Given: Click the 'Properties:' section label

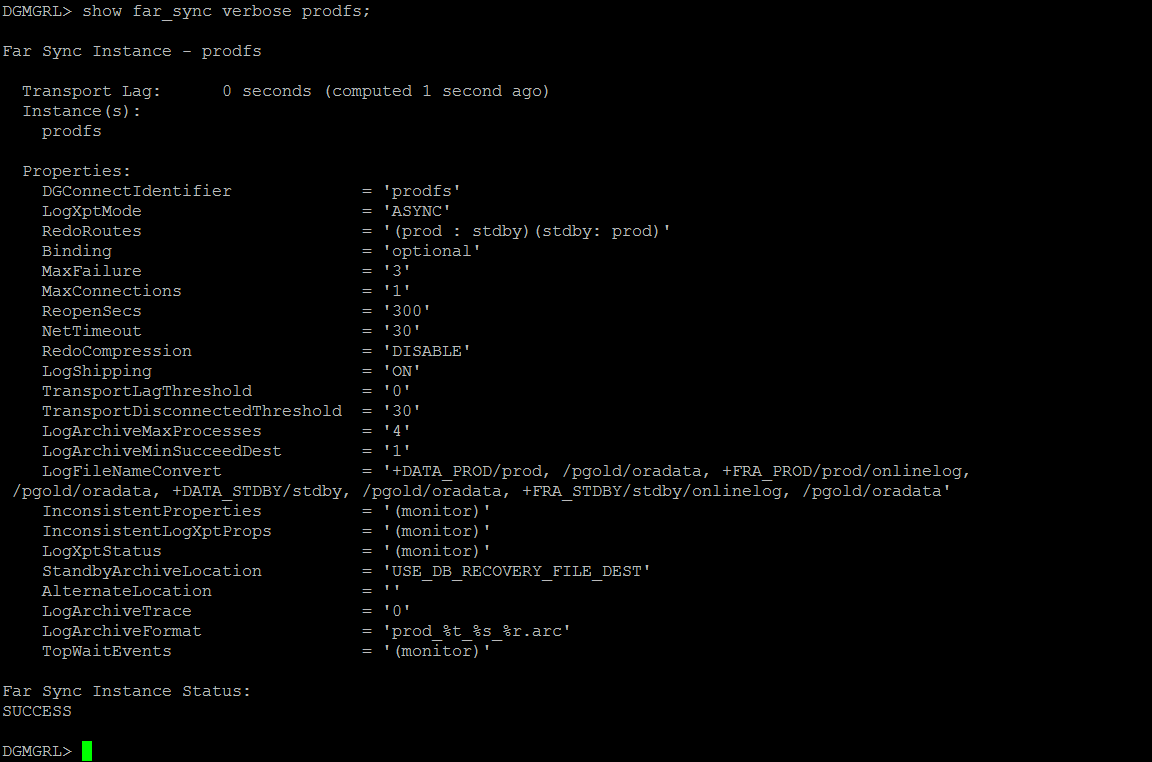Looking at the screenshot, I should 76,171.
